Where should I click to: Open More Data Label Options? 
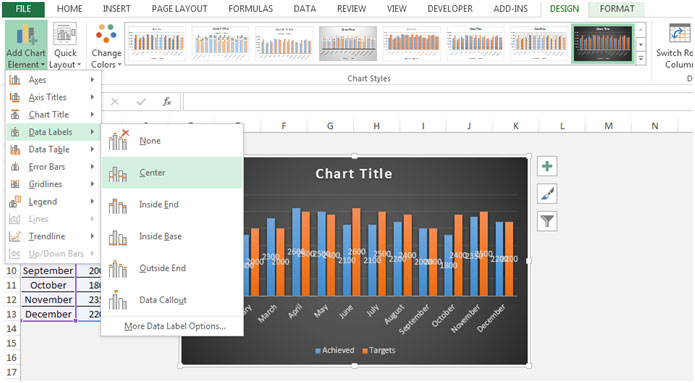175,326
